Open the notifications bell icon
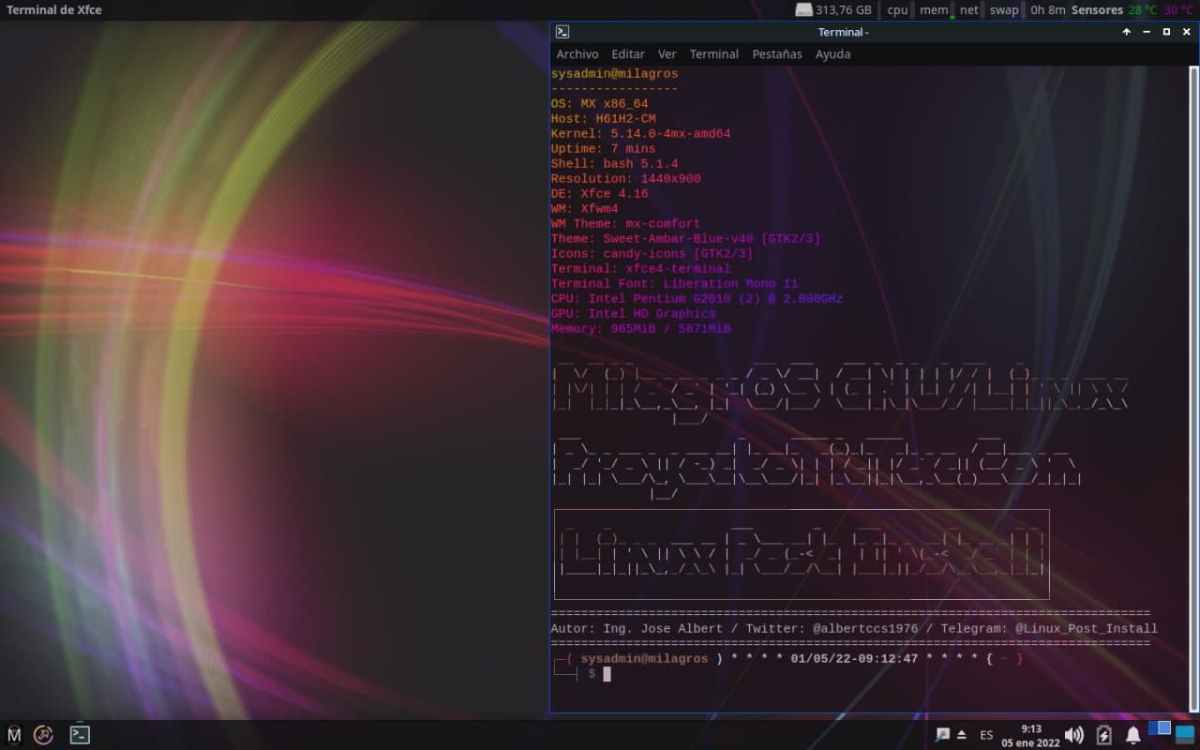1200x750 pixels. tap(1133, 735)
